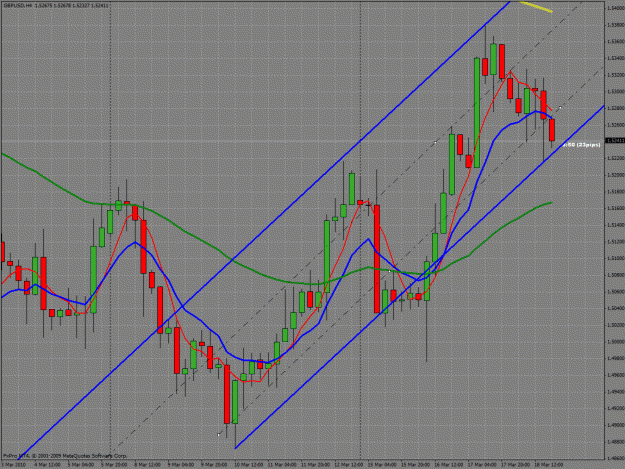Image resolution: width=625 pixels, height=469 pixels.
Task: Click the '18 Mar 12:00' time label
Action: pyautogui.click(x=548, y=465)
